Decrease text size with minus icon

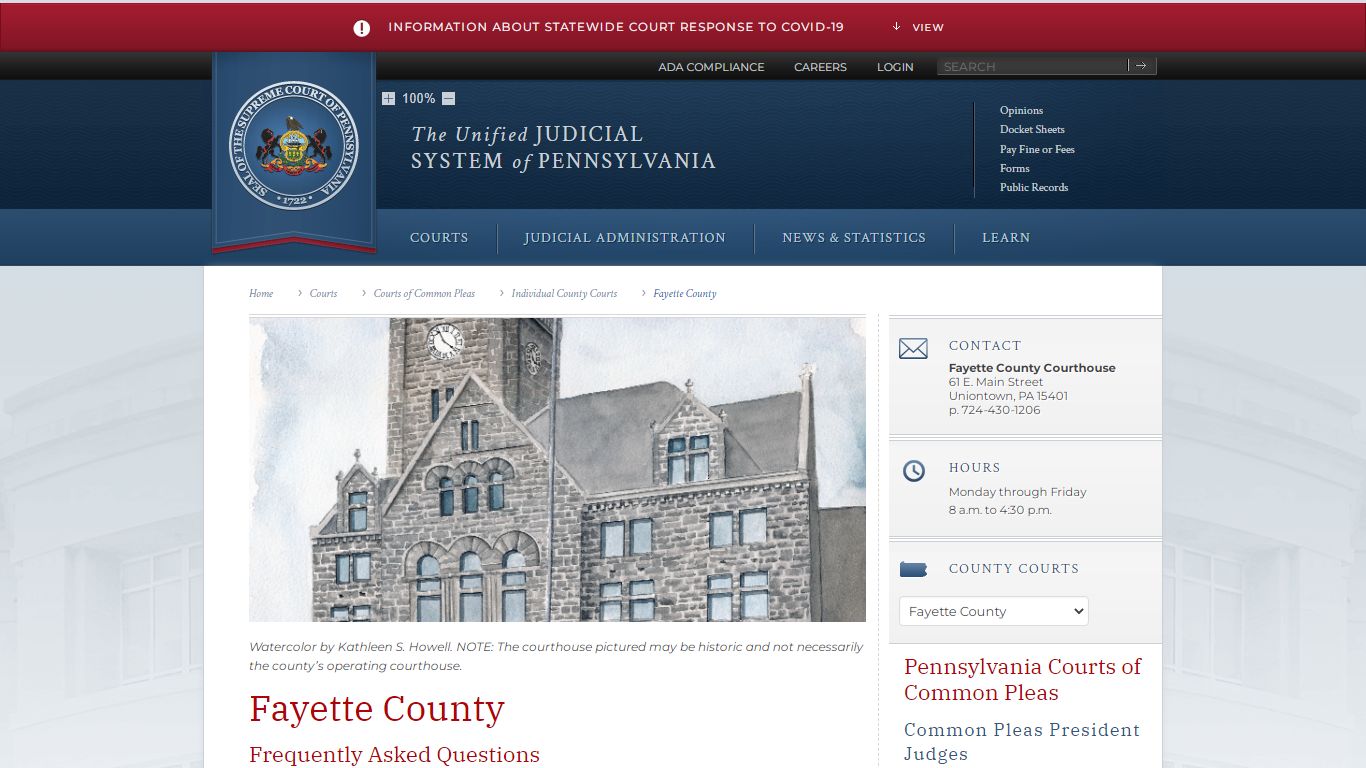point(448,98)
